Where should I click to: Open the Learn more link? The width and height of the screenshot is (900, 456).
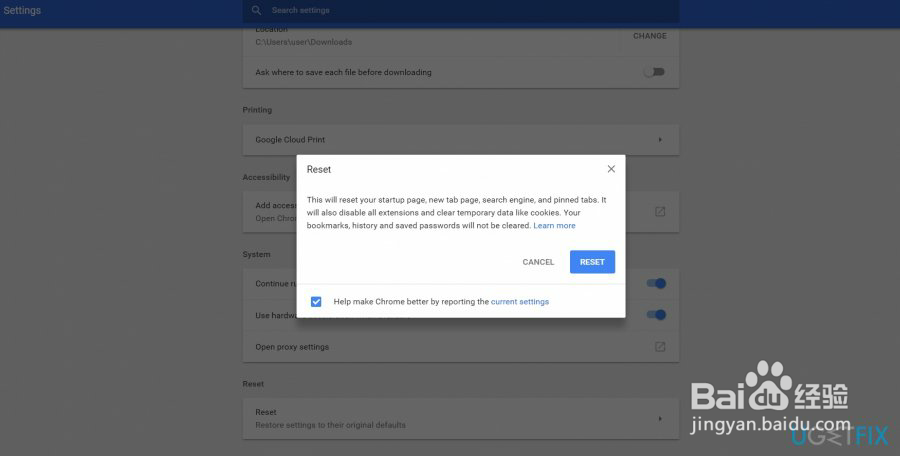tap(554, 226)
